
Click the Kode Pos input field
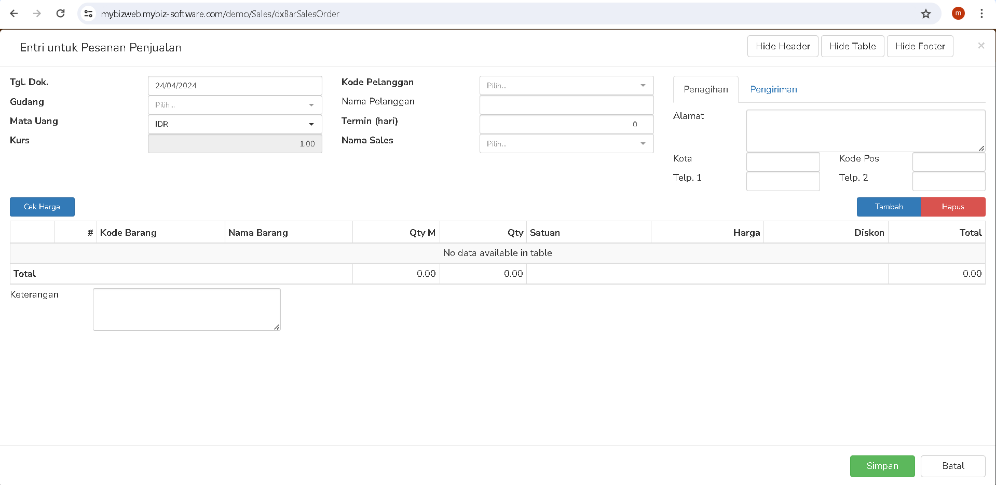(948, 162)
